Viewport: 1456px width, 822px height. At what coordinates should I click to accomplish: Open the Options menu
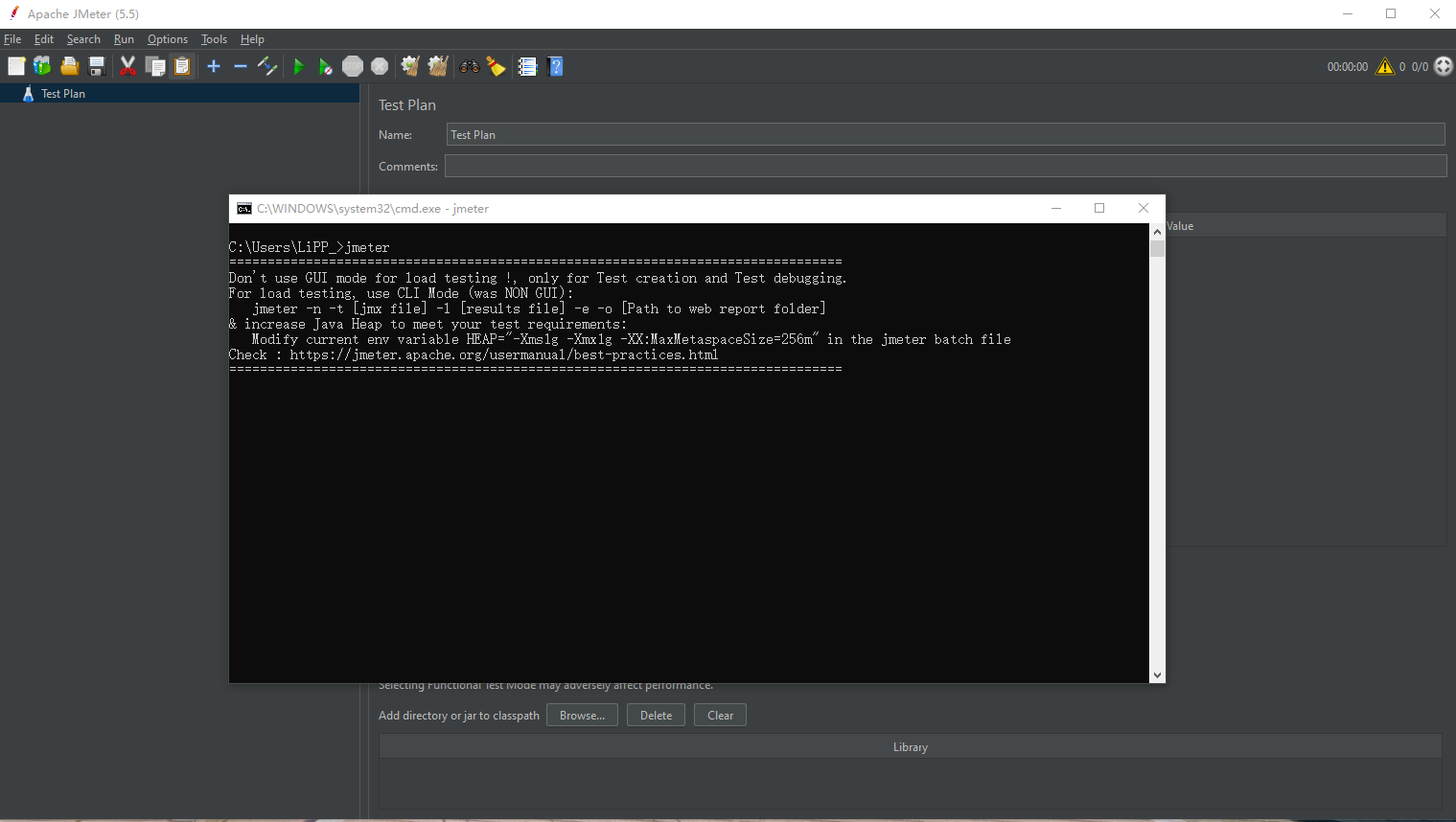168,39
